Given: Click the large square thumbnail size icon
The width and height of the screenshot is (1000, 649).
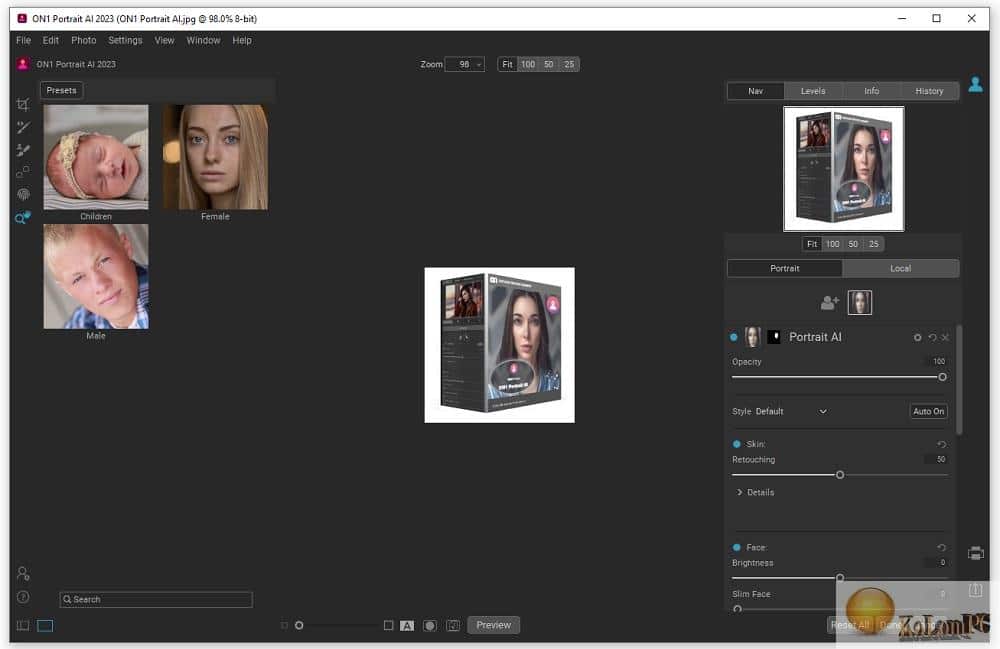Looking at the screenshot, I should [x=388, y=625].
